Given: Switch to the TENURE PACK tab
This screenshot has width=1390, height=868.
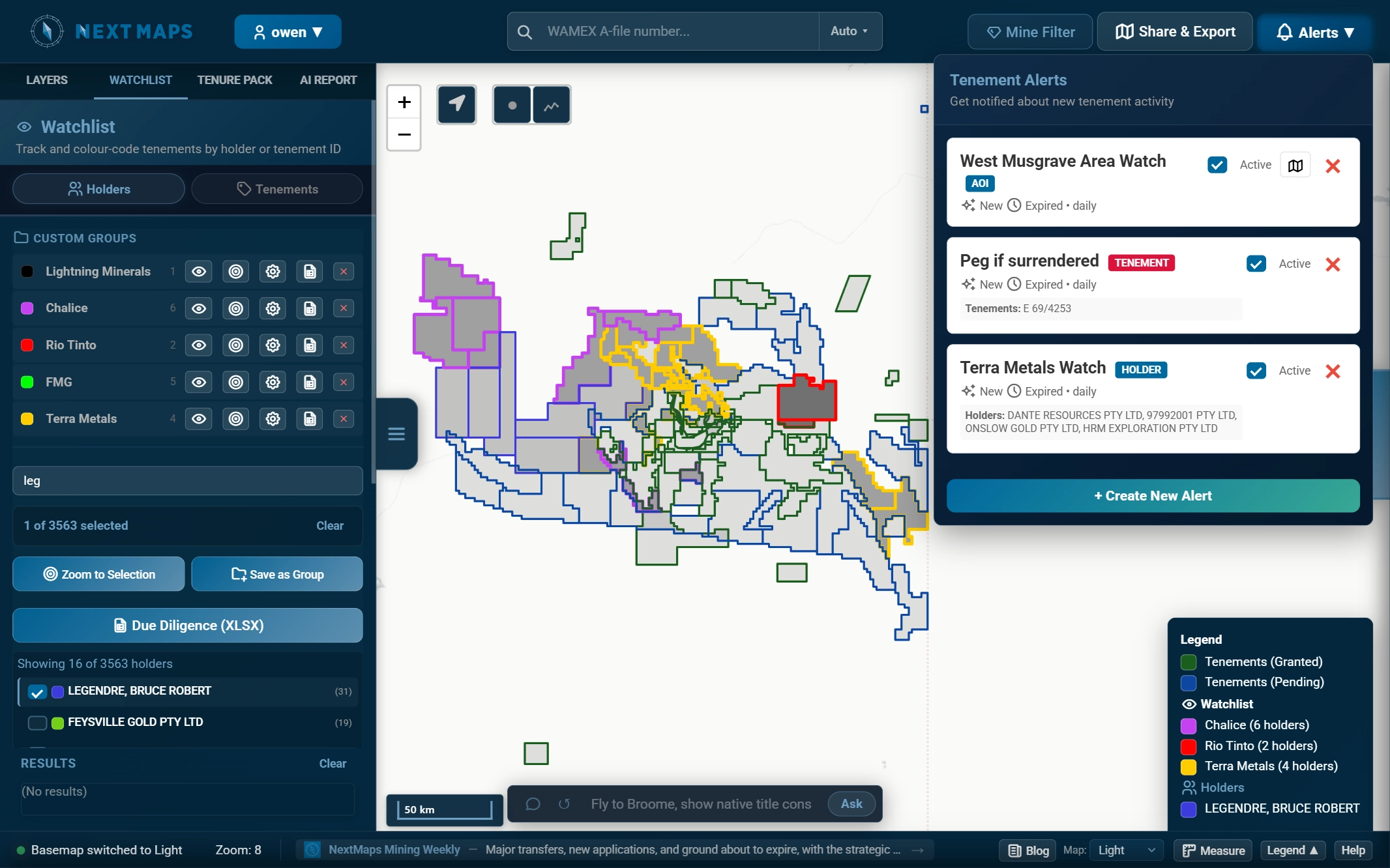Looking at the screenshot, I should click(x=235, y=80).
